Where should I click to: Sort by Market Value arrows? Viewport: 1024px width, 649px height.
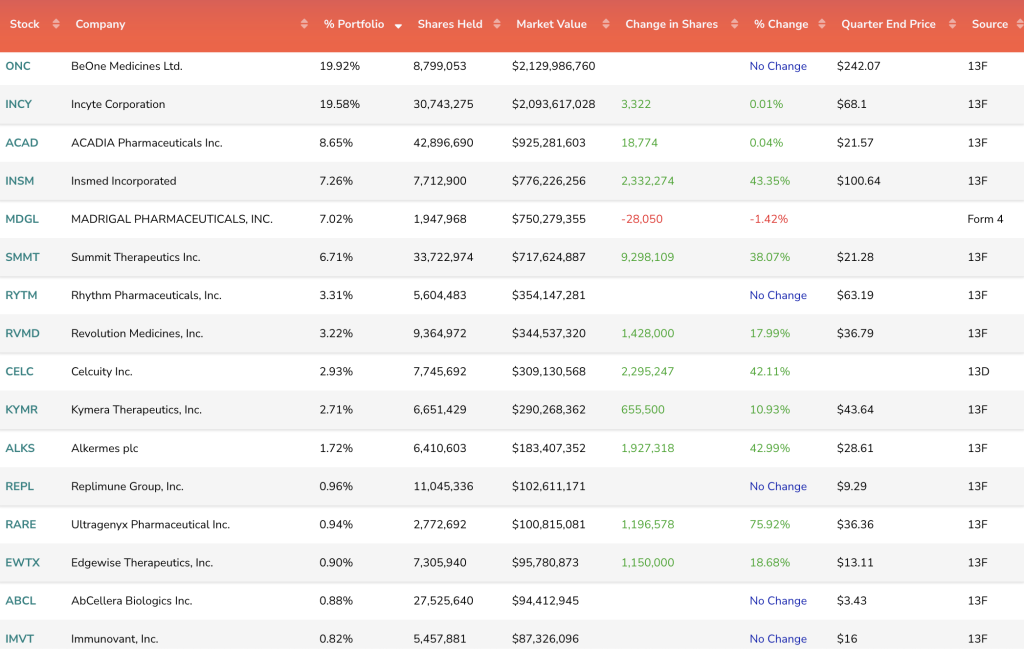pos(606,24)
